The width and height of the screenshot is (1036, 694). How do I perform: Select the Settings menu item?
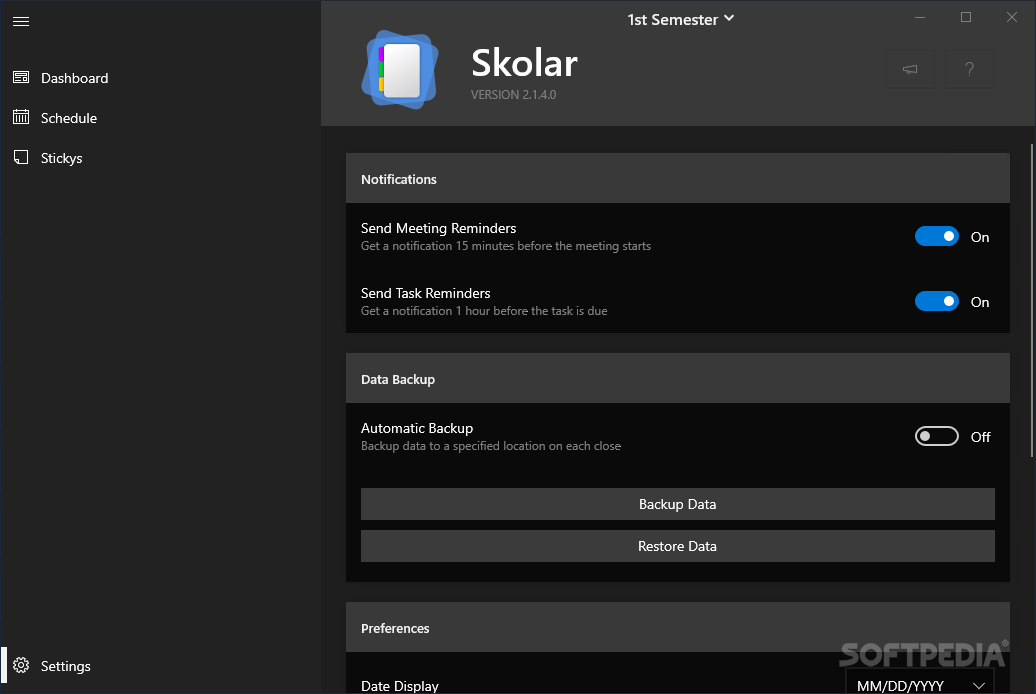click(161, 666)
